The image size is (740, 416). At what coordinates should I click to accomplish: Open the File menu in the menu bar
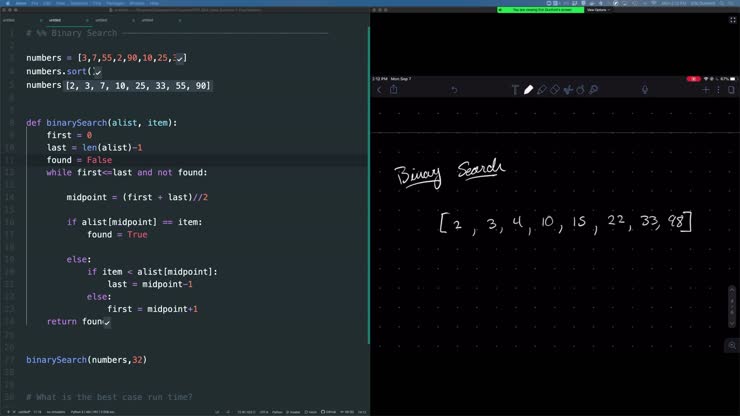34,3
